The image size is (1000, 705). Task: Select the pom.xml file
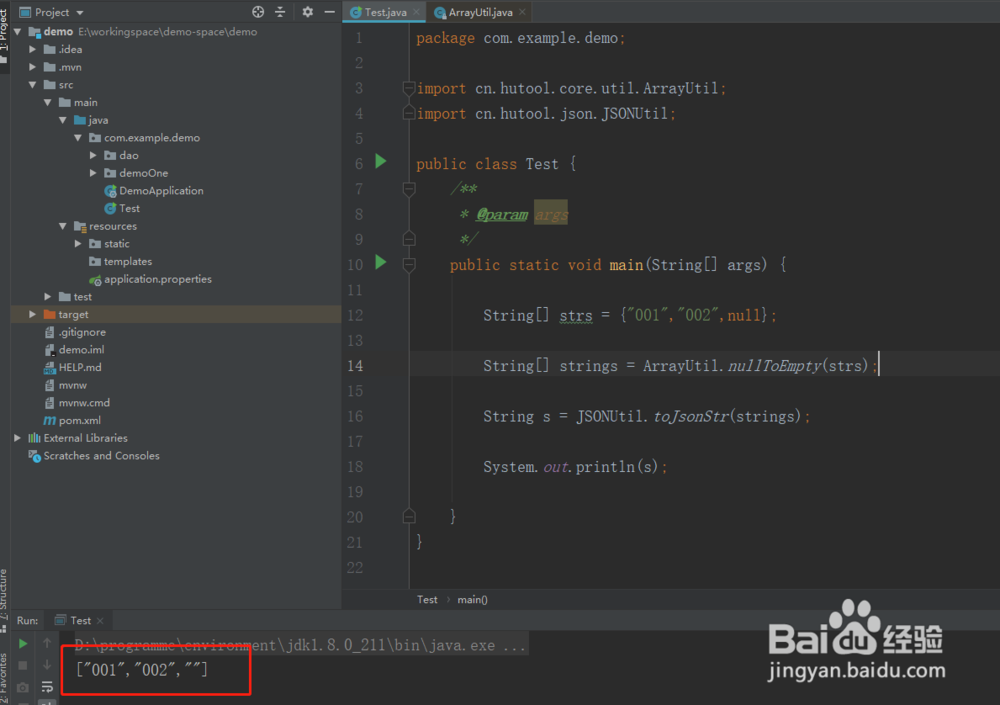72,420
